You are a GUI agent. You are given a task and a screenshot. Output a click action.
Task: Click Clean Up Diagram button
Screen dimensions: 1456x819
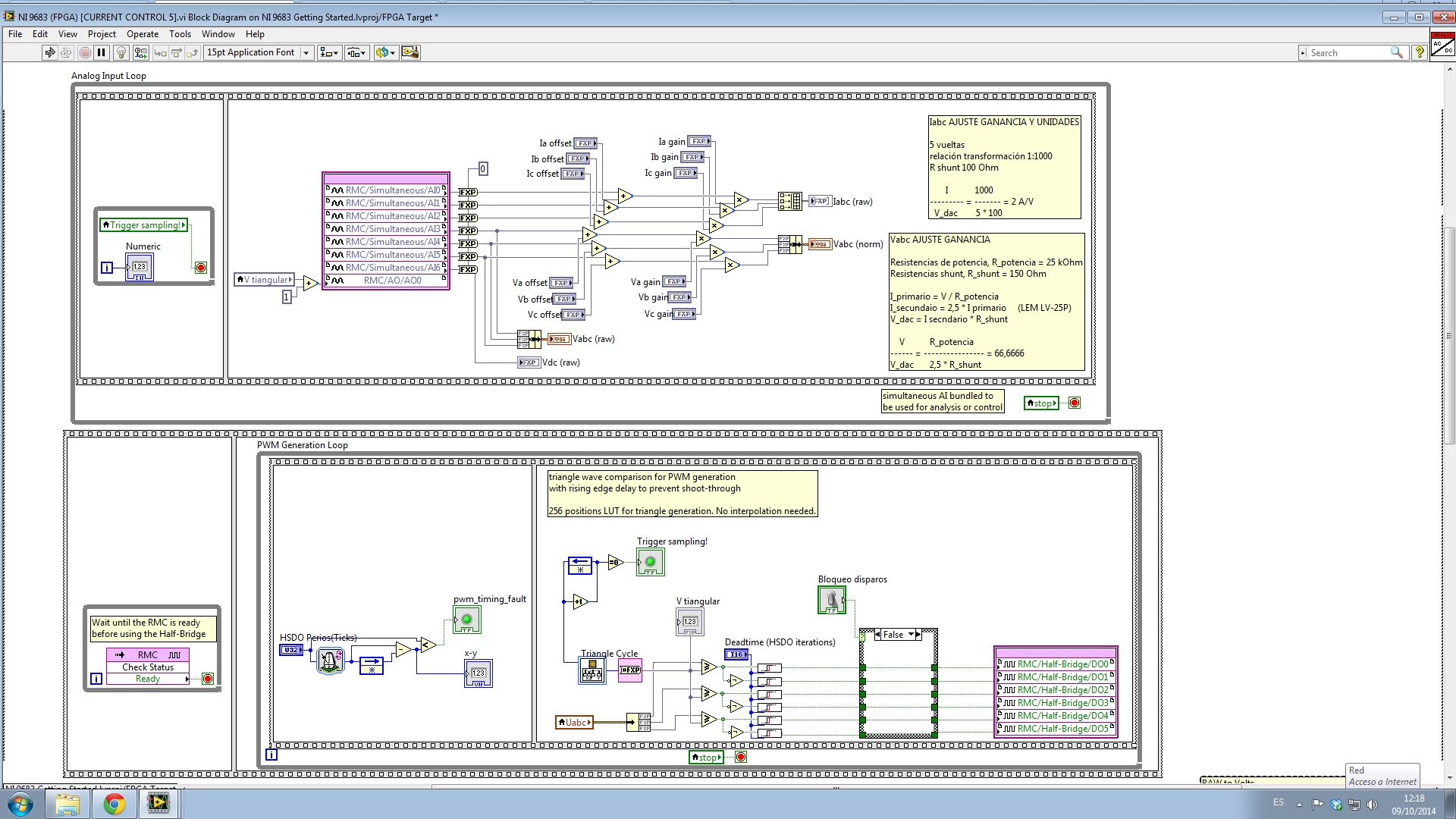pyautogui.click(x=410, y=52)
